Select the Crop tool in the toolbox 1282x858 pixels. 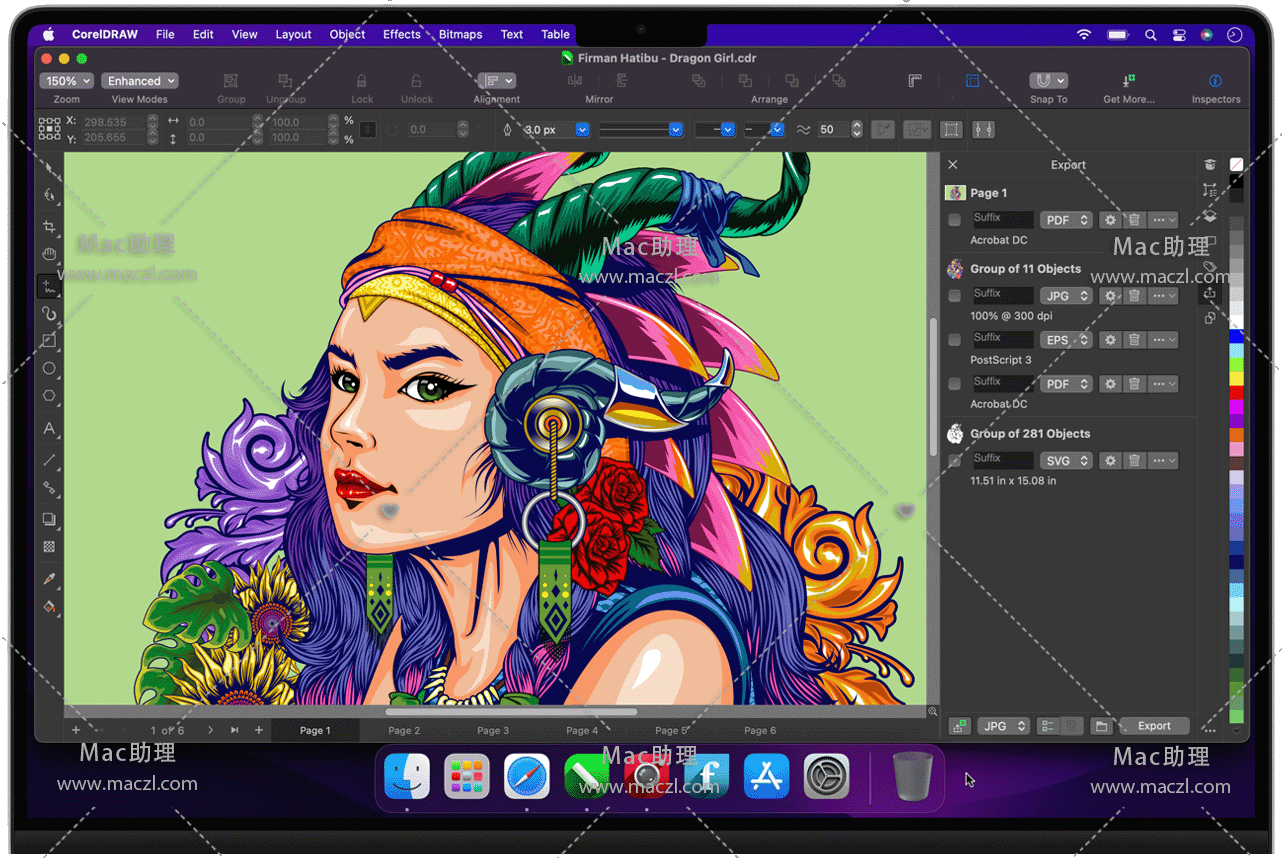point(49,227)
